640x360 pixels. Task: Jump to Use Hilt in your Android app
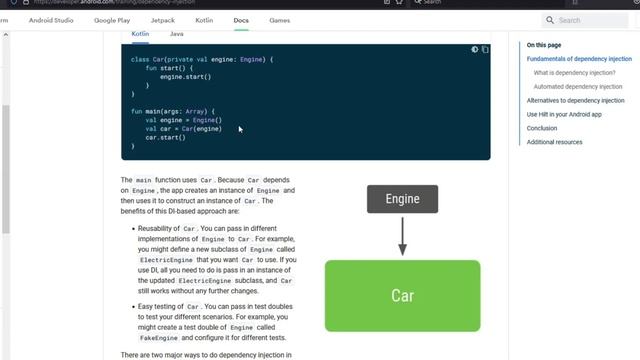coord(564,114)
